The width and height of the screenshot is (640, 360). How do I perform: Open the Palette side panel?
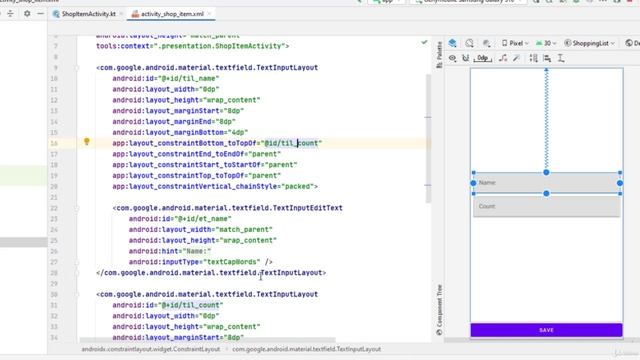(439, 55)
